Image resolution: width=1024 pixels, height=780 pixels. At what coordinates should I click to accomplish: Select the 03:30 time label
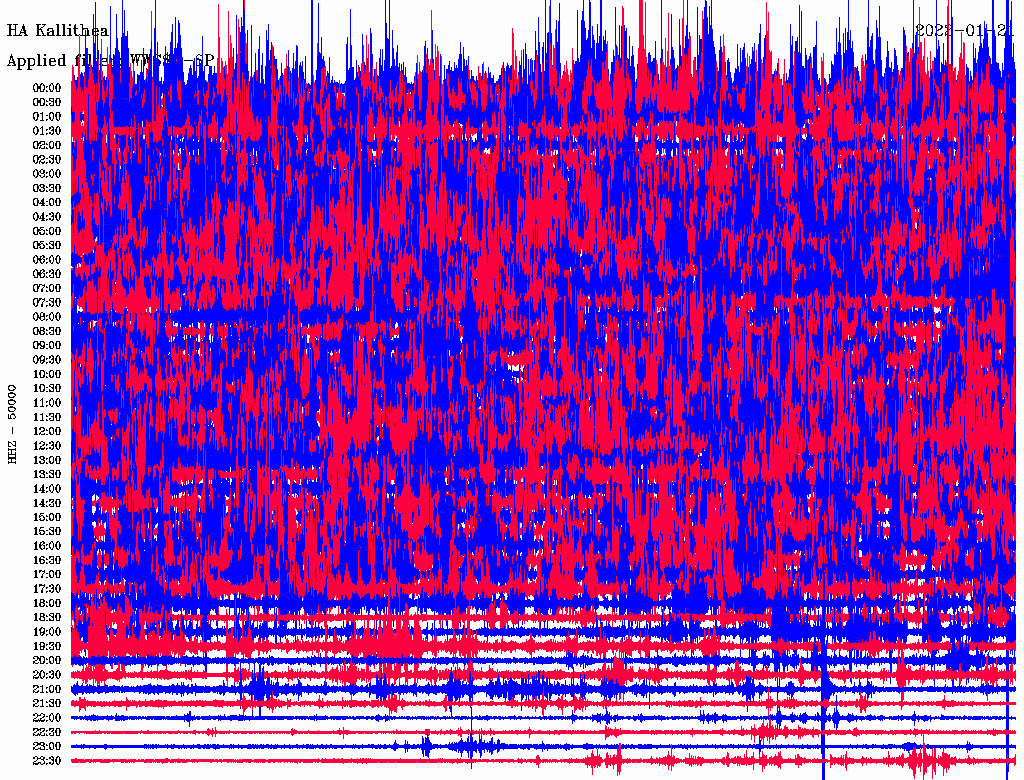coord(47,188)
